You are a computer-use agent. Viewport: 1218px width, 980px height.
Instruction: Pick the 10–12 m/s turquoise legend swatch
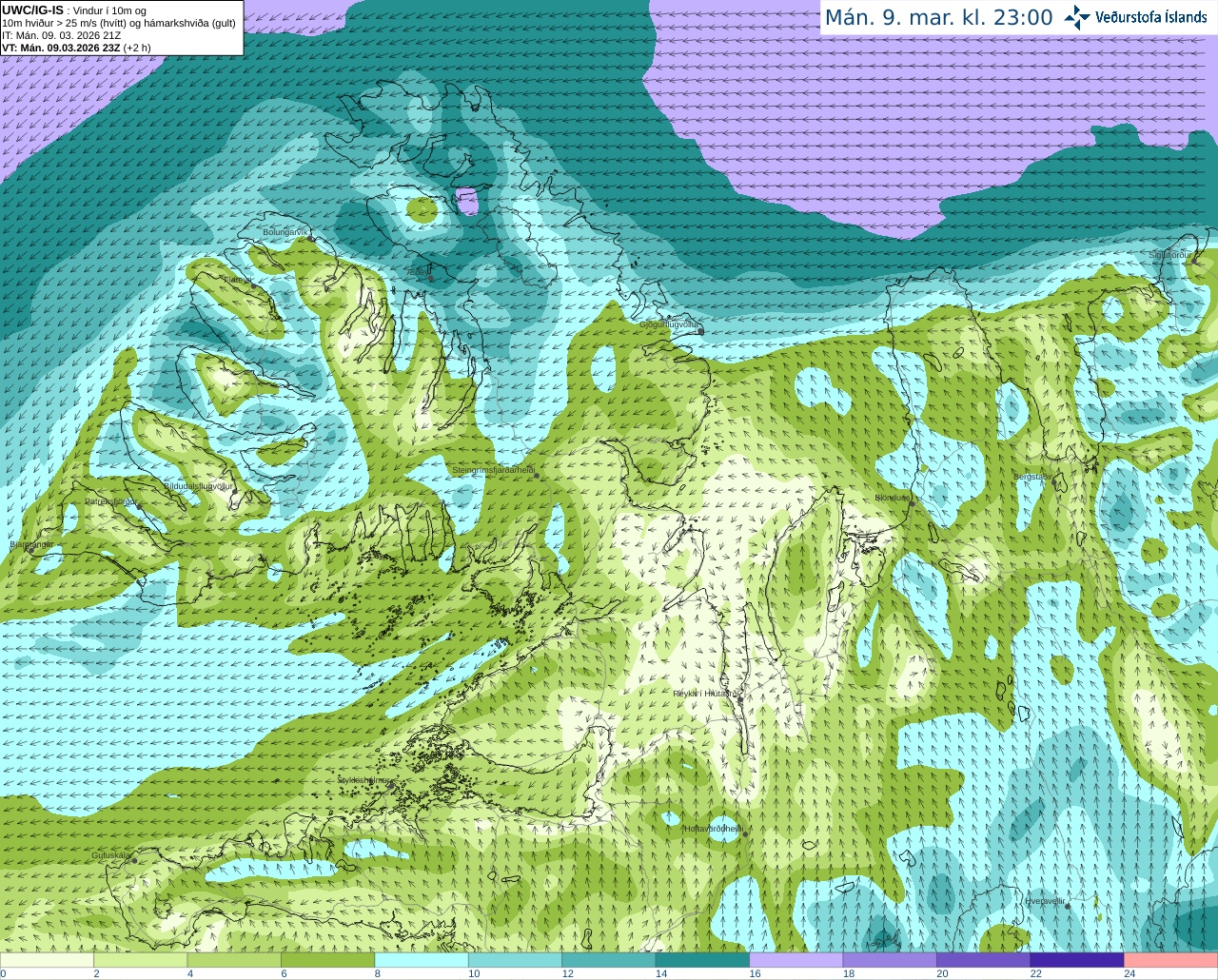click(x=516, y=959)
